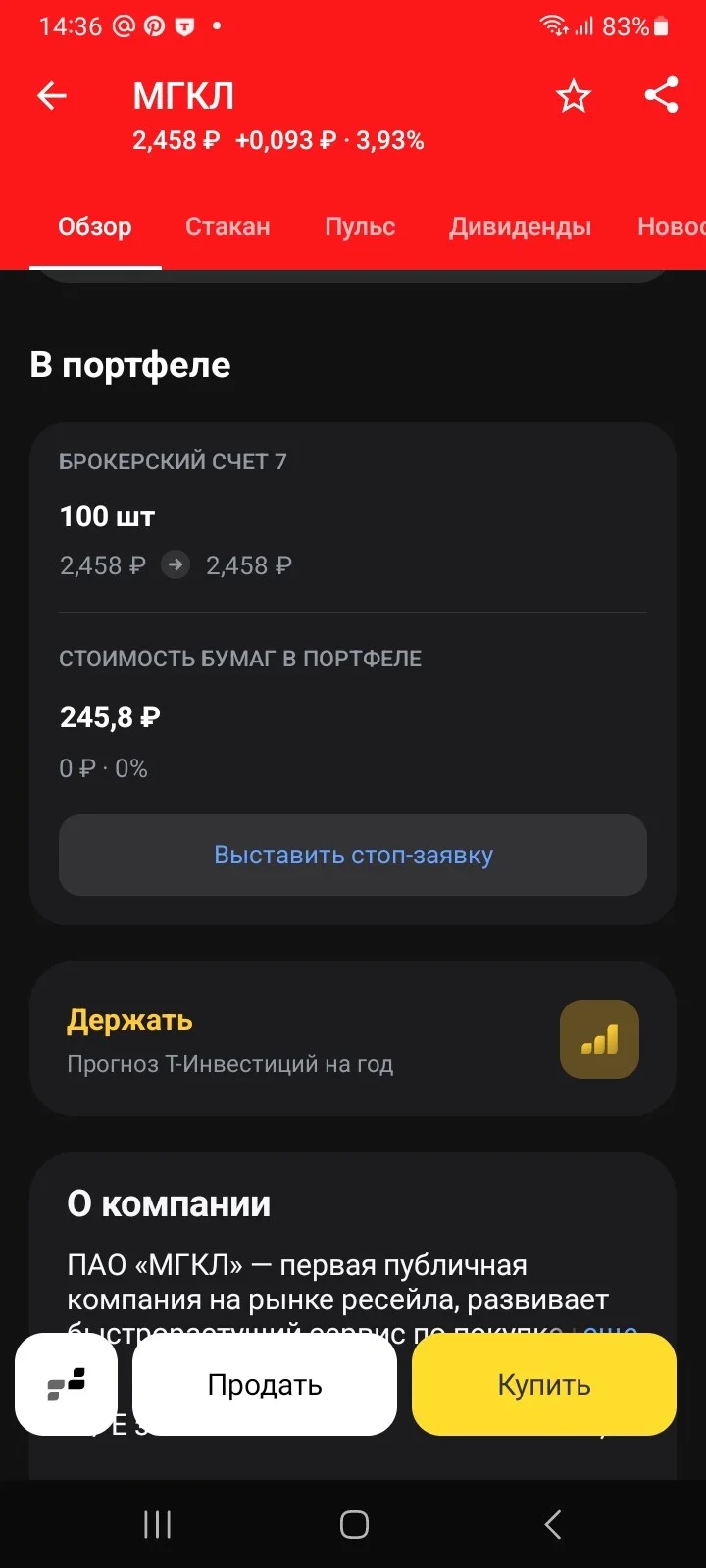The width and height of the screenshot is (706, 1568).
Task: Open the Дивиденды tab
Action: tap(520, 226)
